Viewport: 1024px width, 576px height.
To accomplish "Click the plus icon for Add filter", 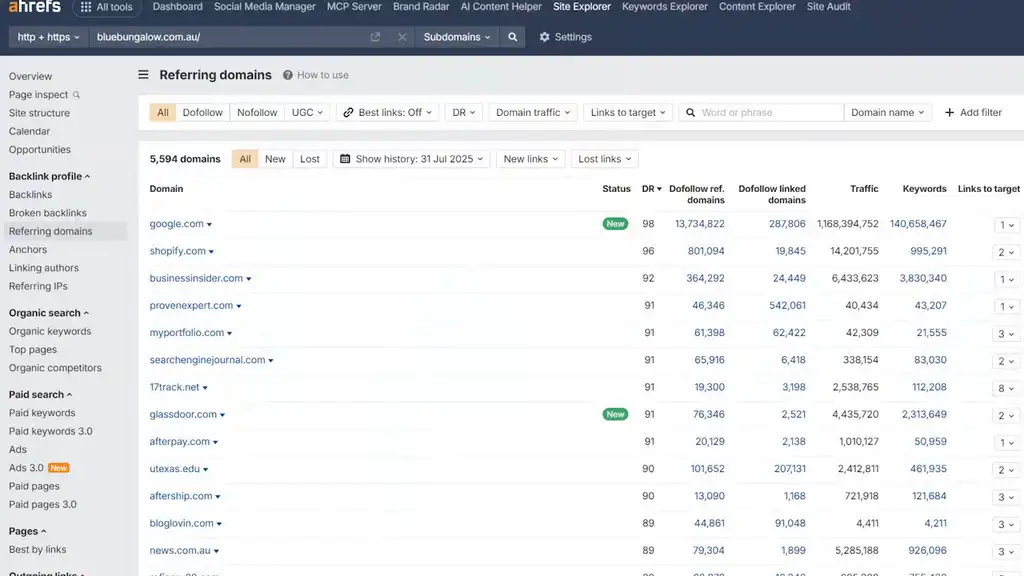I will (x=949, y=112).
